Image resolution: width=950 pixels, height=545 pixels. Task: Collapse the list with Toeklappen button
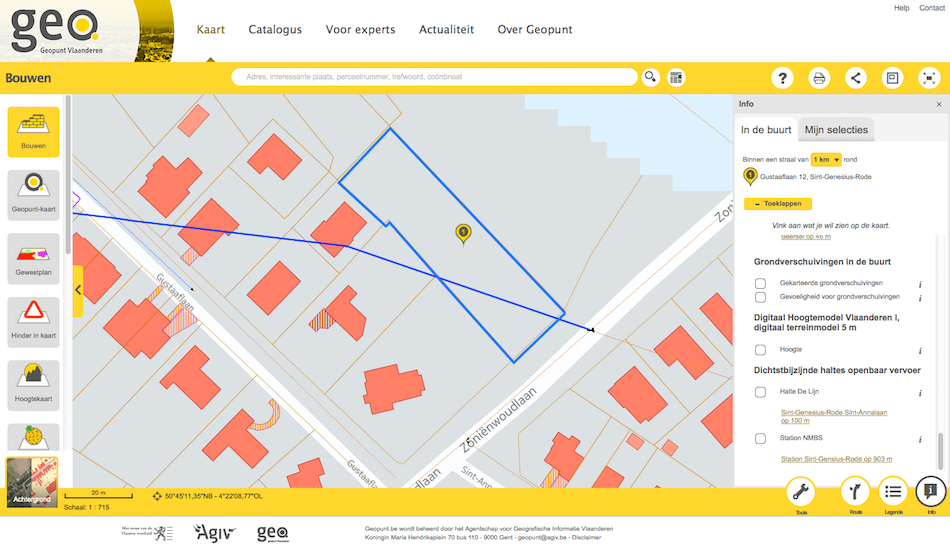pos(778,203)
